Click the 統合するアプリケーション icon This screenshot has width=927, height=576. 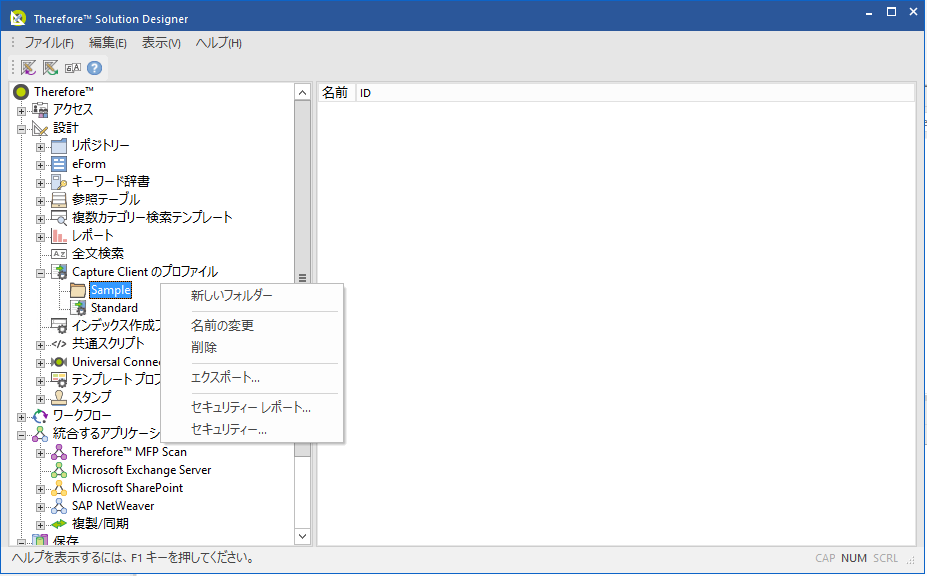pos(40,434)
